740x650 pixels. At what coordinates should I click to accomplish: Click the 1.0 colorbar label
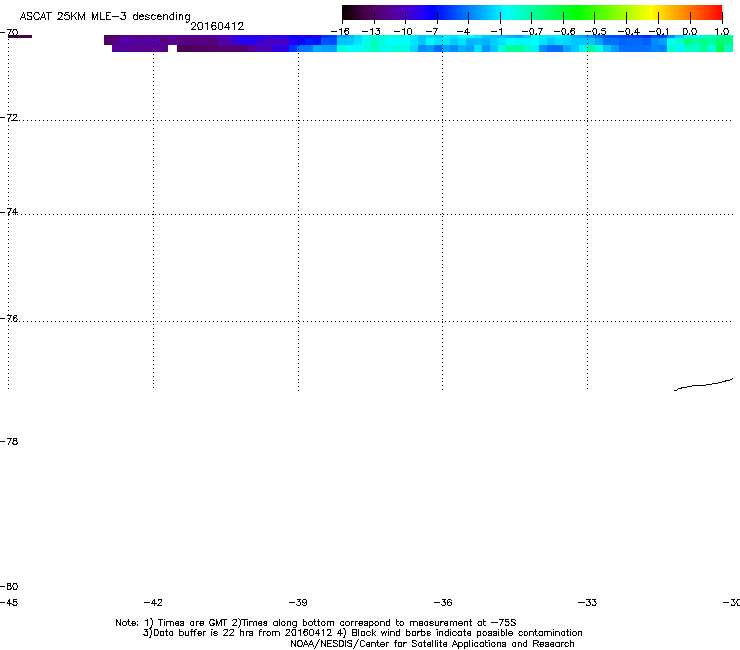point(722,32)
